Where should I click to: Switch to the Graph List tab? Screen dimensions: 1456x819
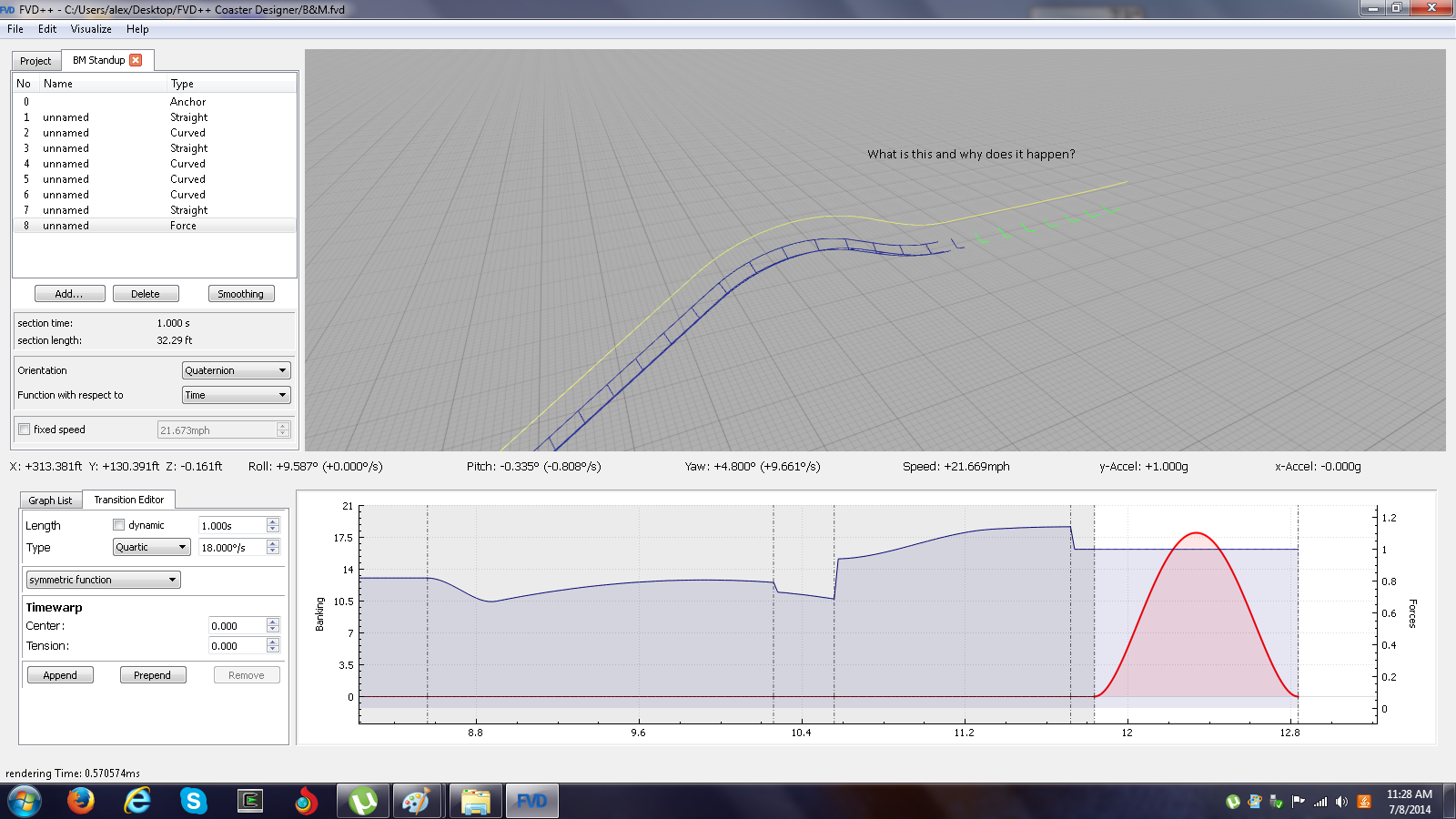[50, 500]
